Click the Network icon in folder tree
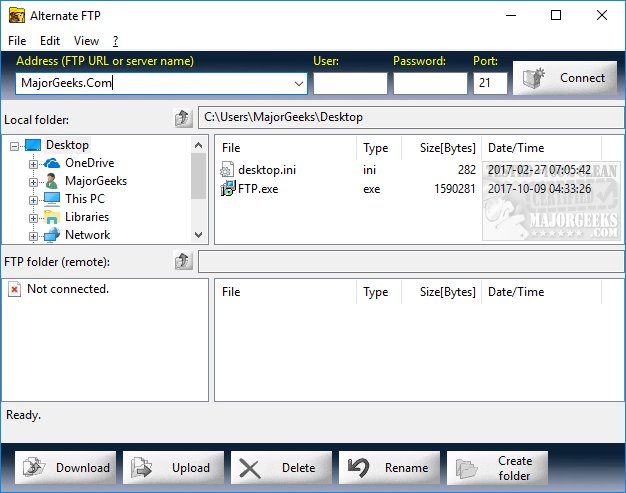Screen dimensions: 626x493 coord(52,235)
